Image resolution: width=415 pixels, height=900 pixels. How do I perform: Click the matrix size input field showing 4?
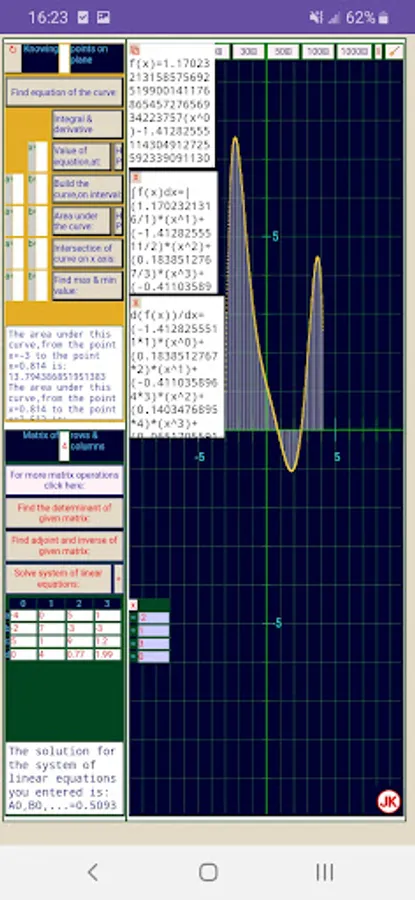[64, 446]
